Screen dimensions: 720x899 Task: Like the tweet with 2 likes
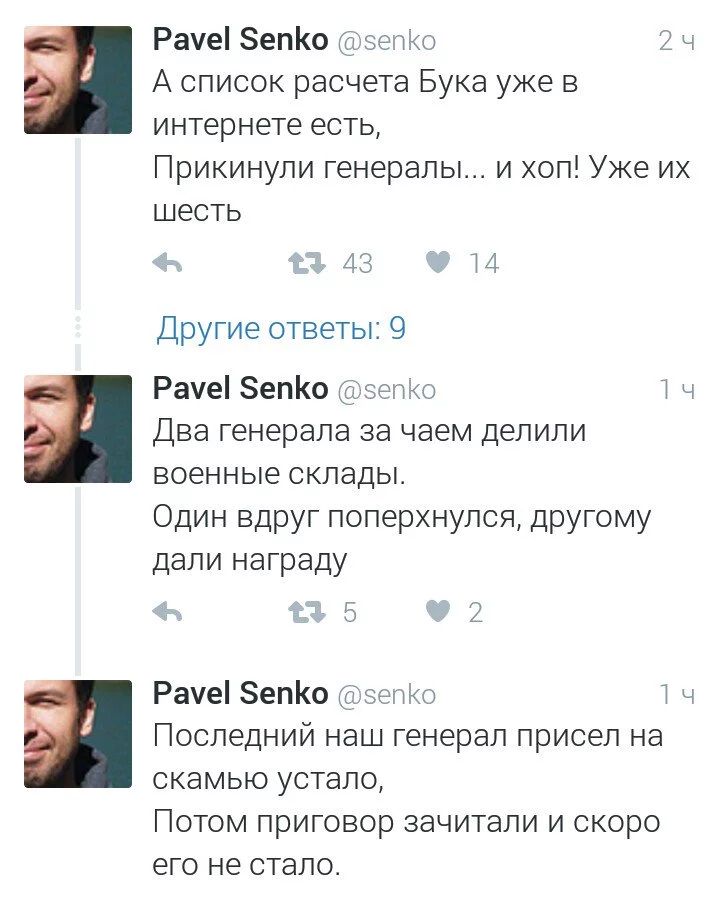438,612
